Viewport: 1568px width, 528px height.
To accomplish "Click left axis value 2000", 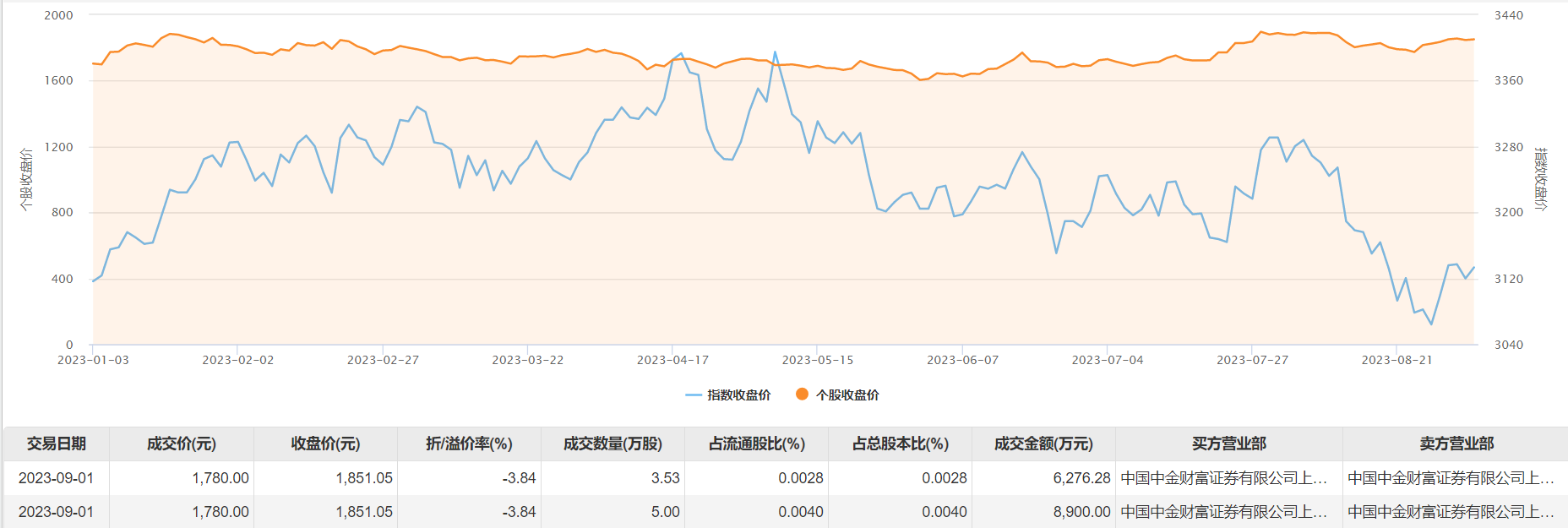I will 58,15.
